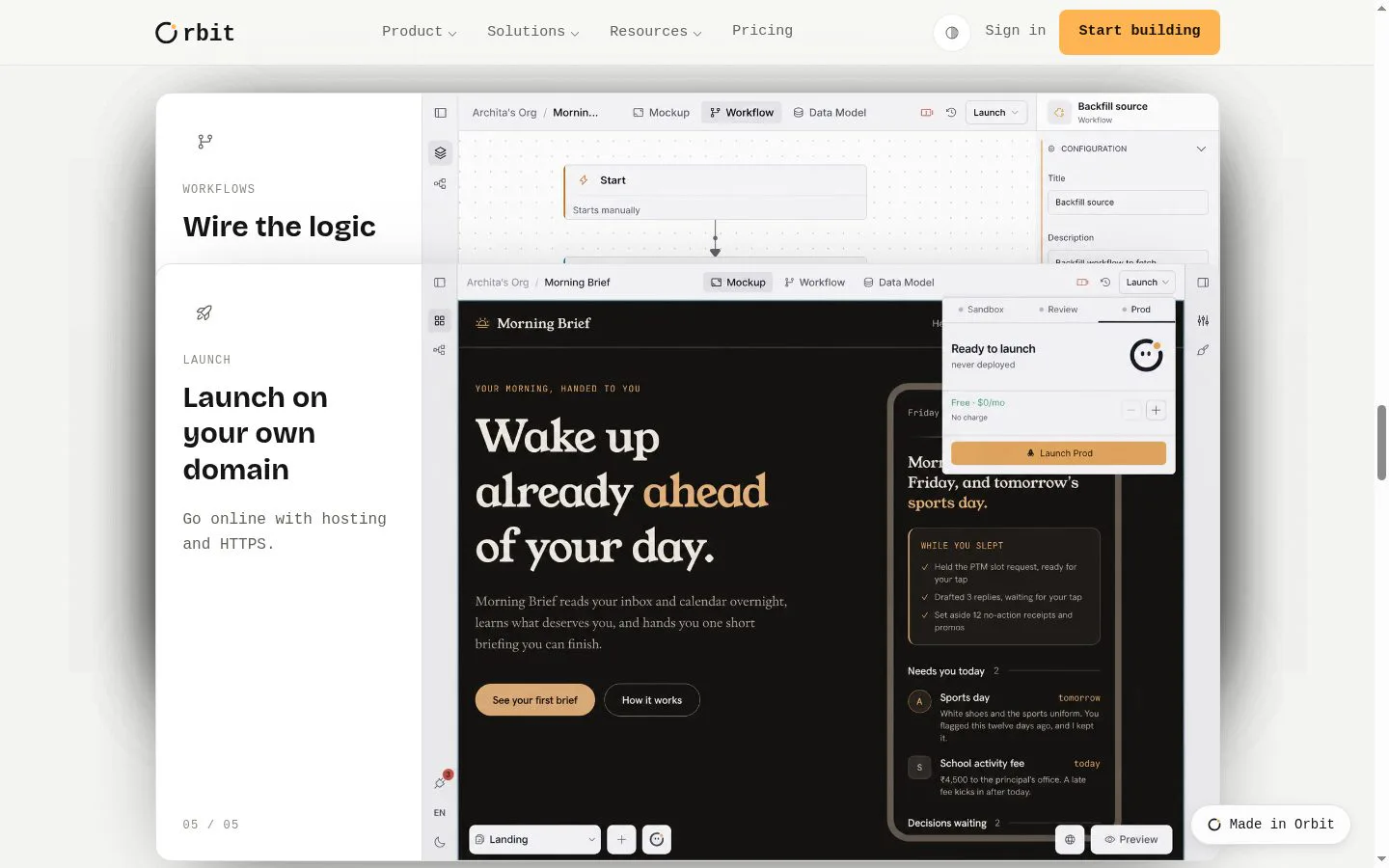
Task: Open the Workflow tab in Morning Brief editor
Action: pyautogui.click(x=815, y=283)
